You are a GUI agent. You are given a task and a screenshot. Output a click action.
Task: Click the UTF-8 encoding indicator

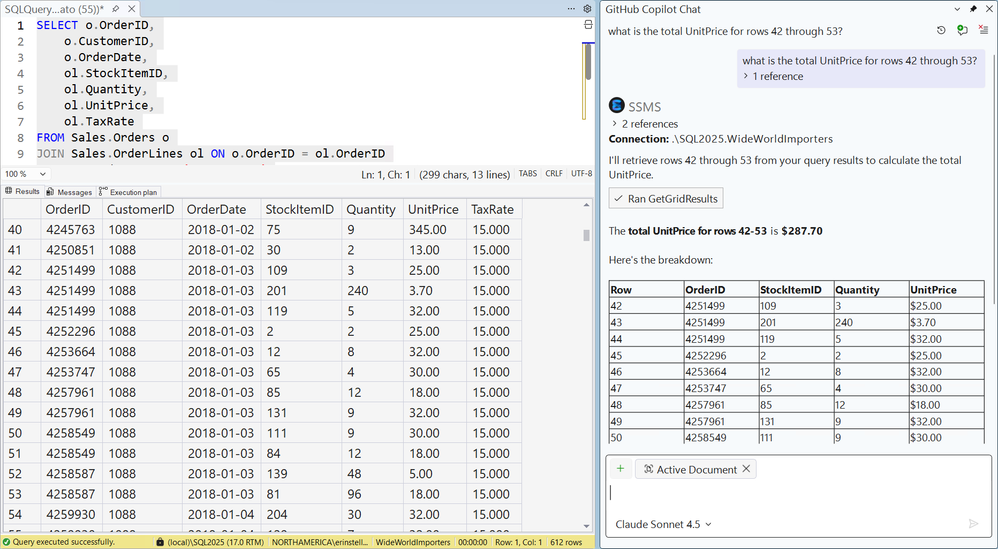(x=582, y=174)
